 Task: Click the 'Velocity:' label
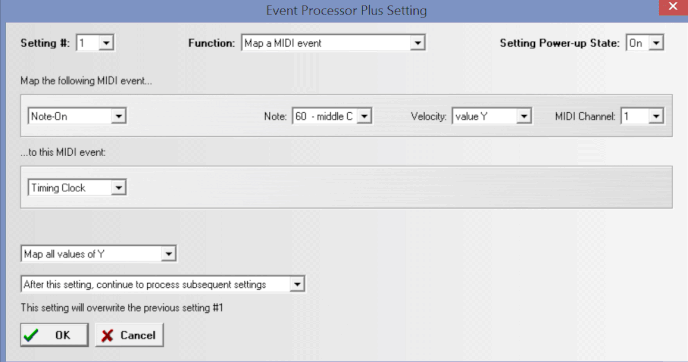coord(428,116)
